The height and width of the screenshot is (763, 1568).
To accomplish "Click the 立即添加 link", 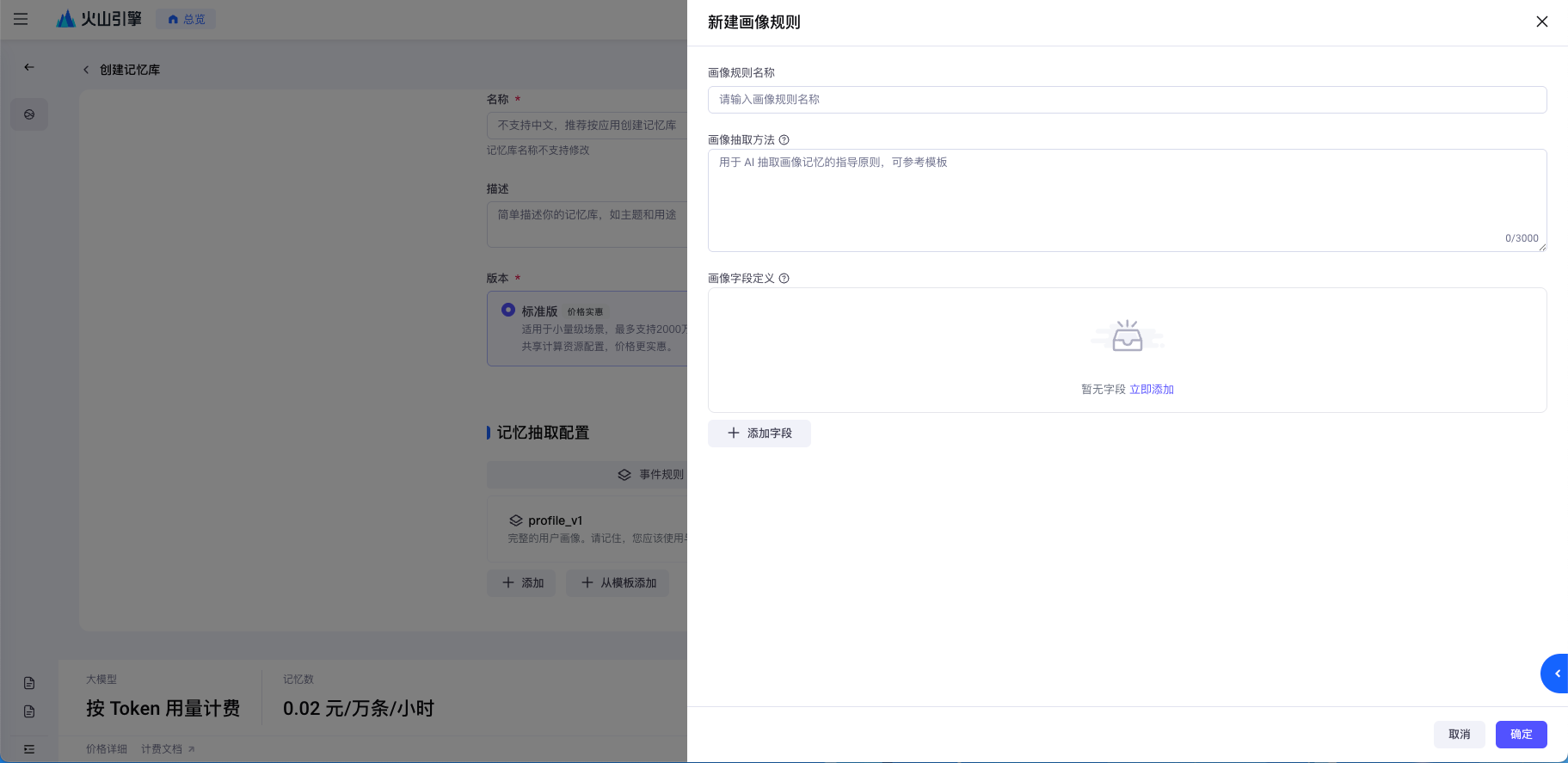I will (x=1151, y=390).
